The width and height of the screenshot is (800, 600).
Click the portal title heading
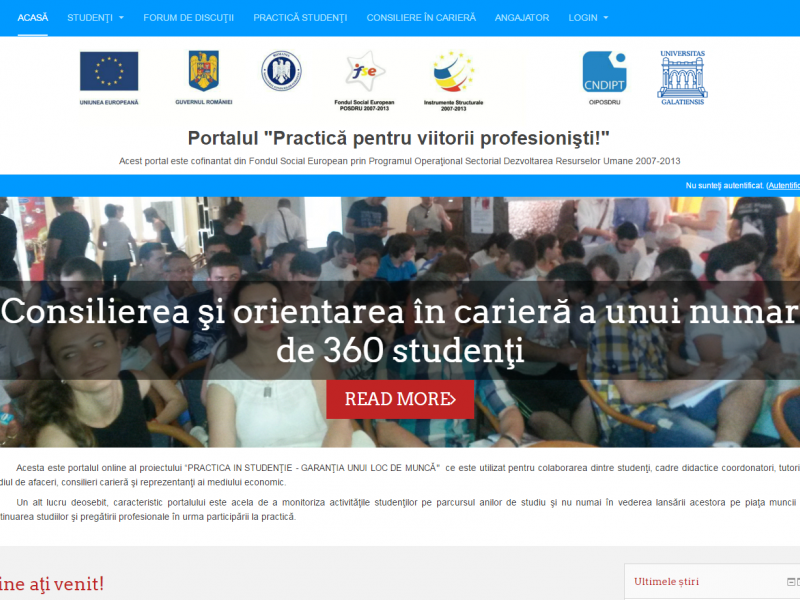pyautogui.click(x=399, y=138)
